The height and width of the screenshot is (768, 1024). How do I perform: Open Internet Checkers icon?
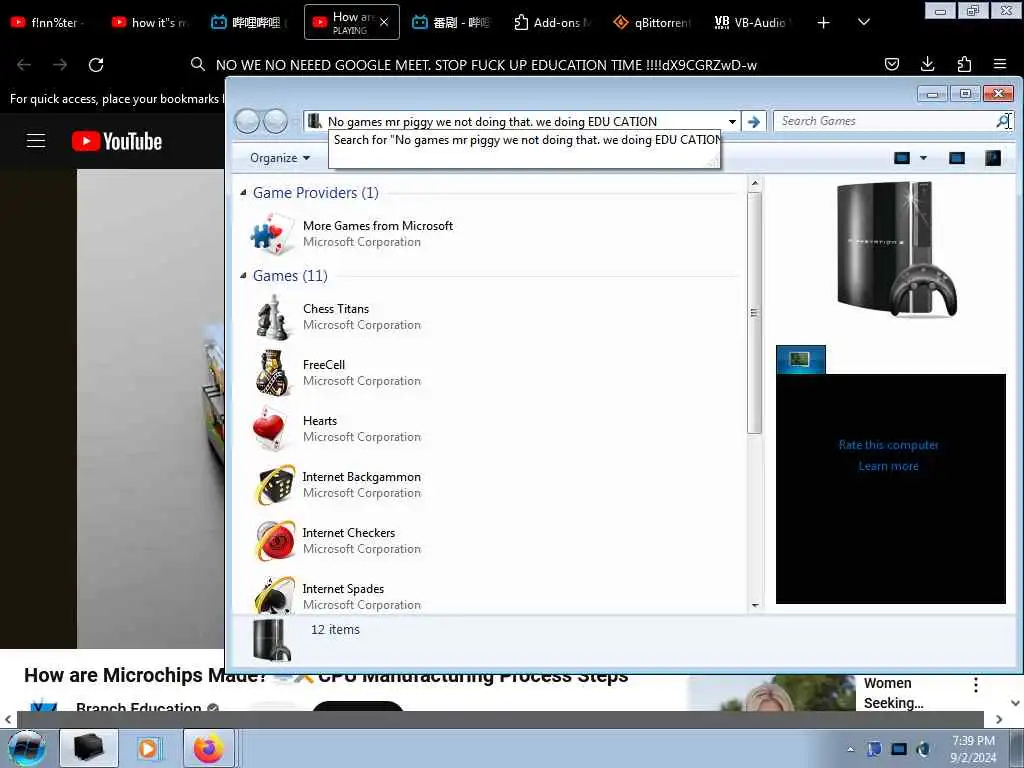point(275,541)
